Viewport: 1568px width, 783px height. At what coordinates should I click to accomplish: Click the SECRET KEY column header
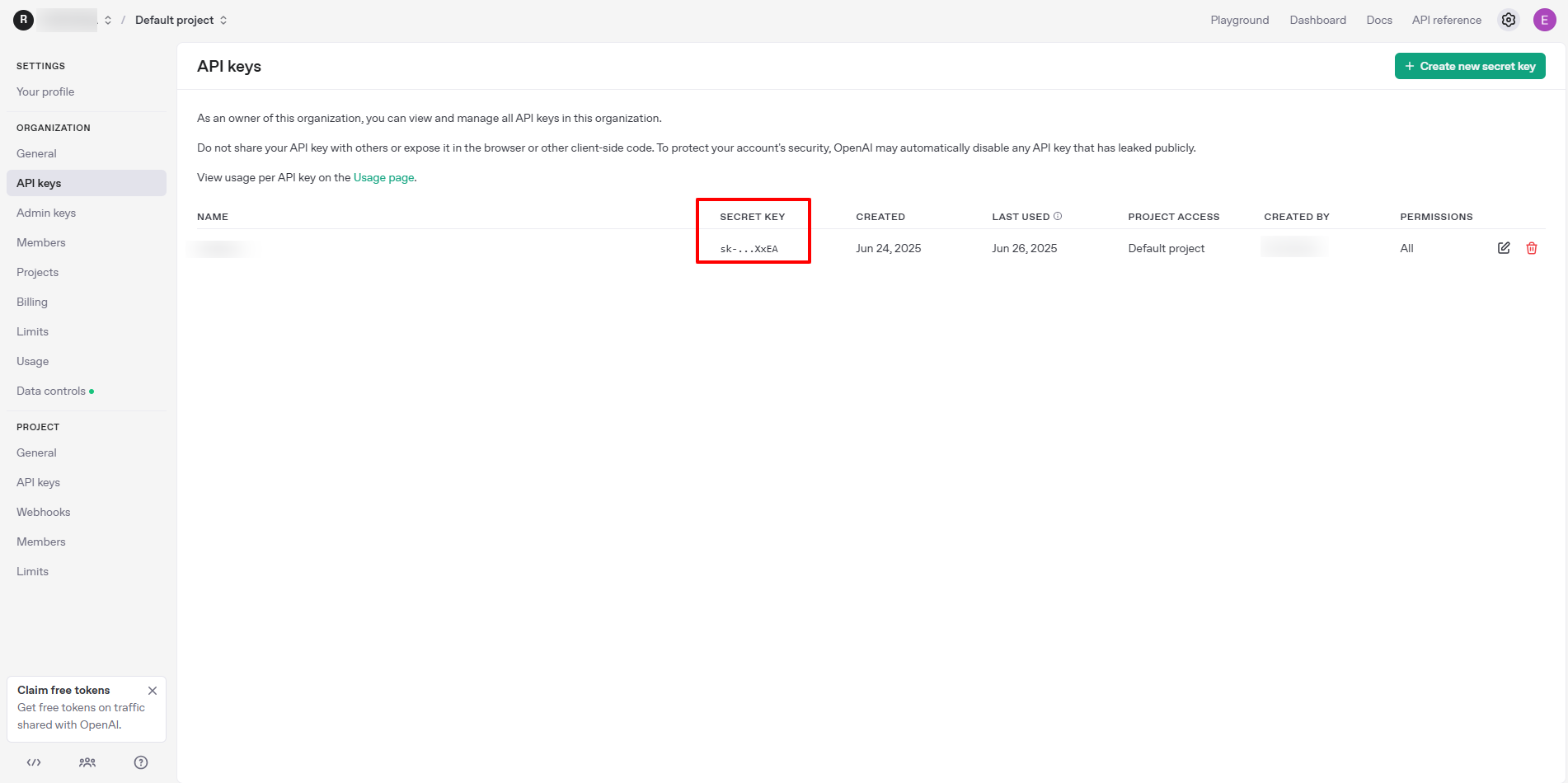point(752,217)
